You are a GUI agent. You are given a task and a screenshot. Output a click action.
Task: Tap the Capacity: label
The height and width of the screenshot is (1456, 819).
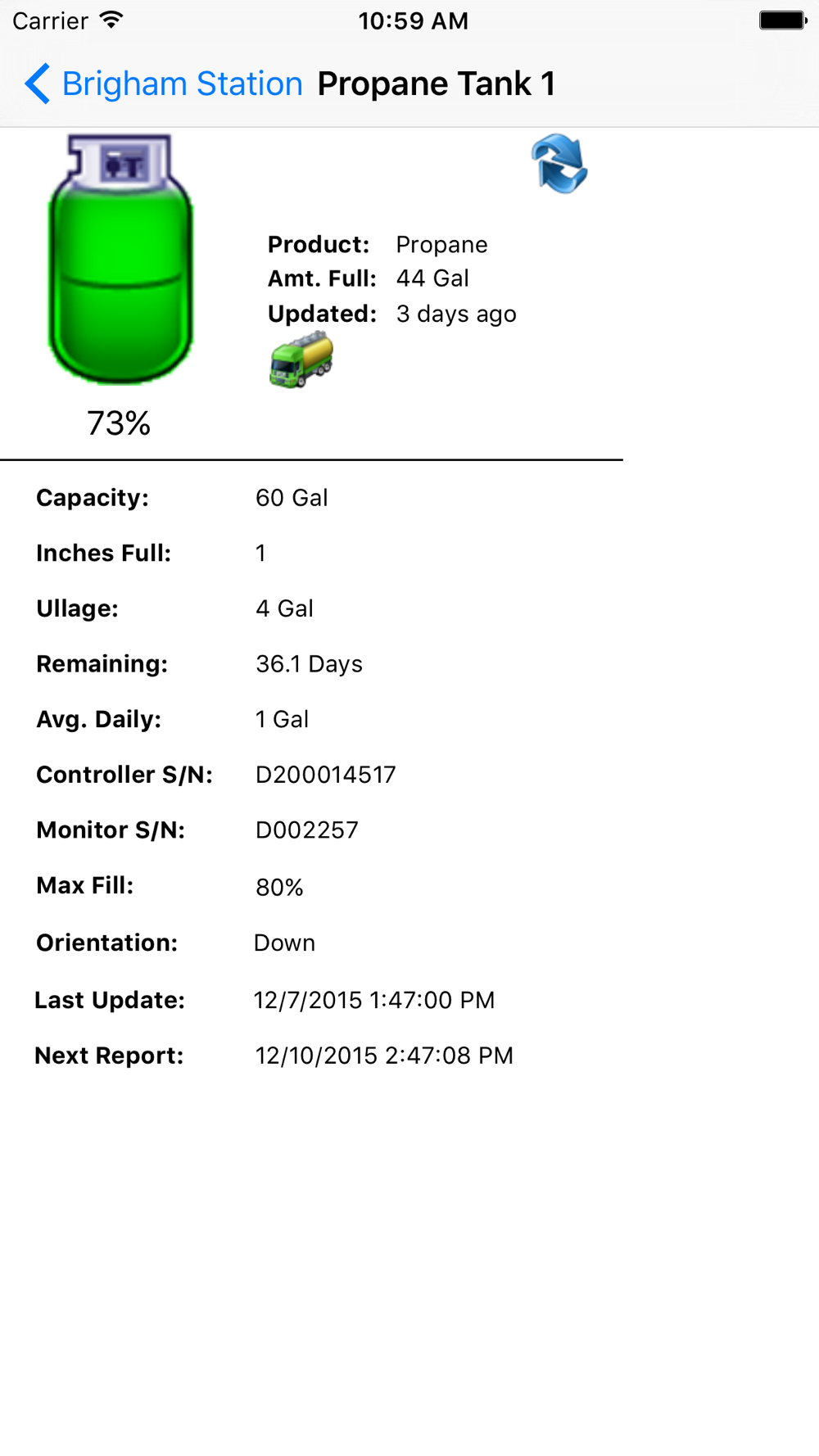click(x=93, y=498)
